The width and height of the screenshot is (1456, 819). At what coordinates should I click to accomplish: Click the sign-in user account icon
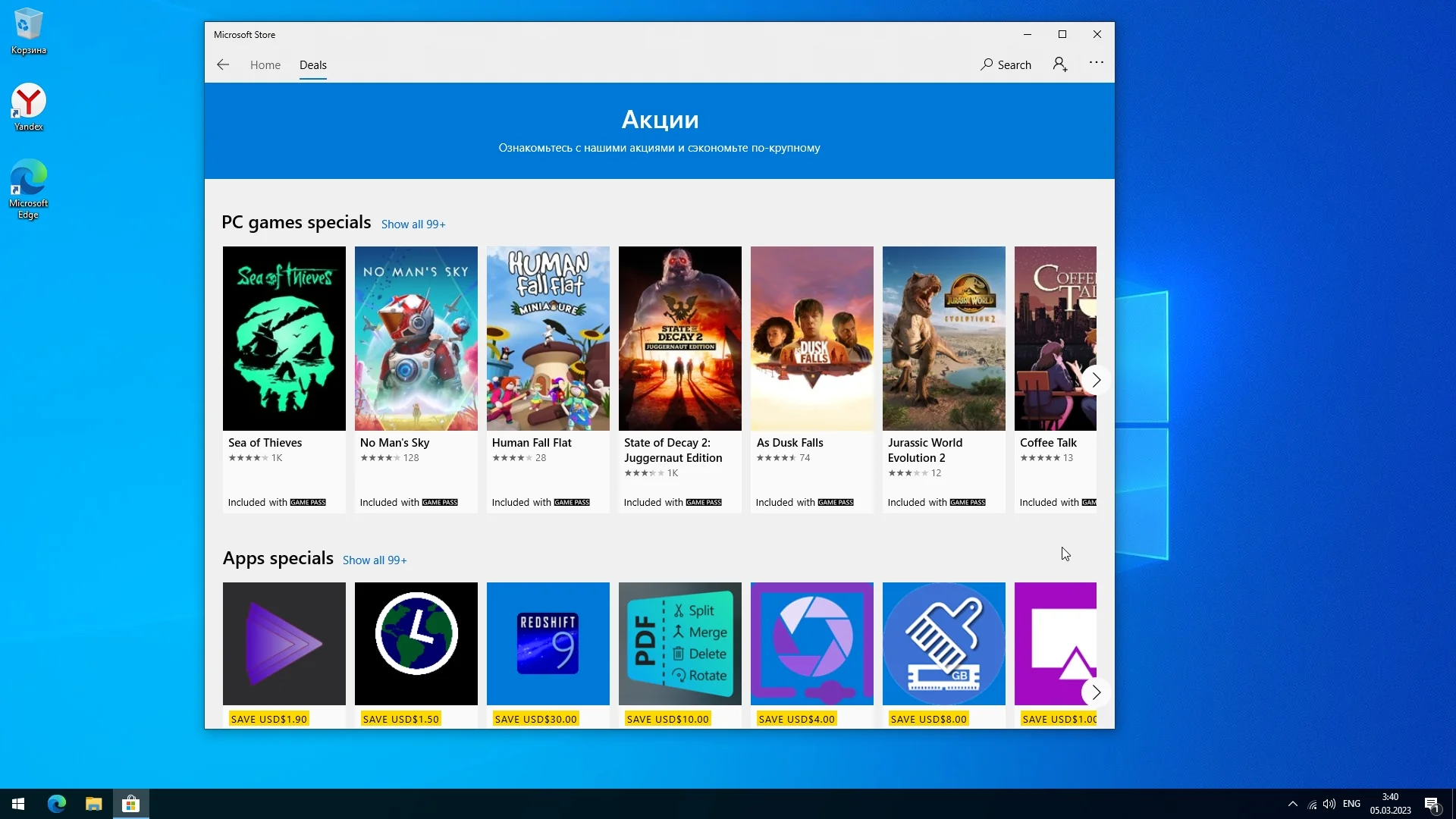[x=1060, y=65]
